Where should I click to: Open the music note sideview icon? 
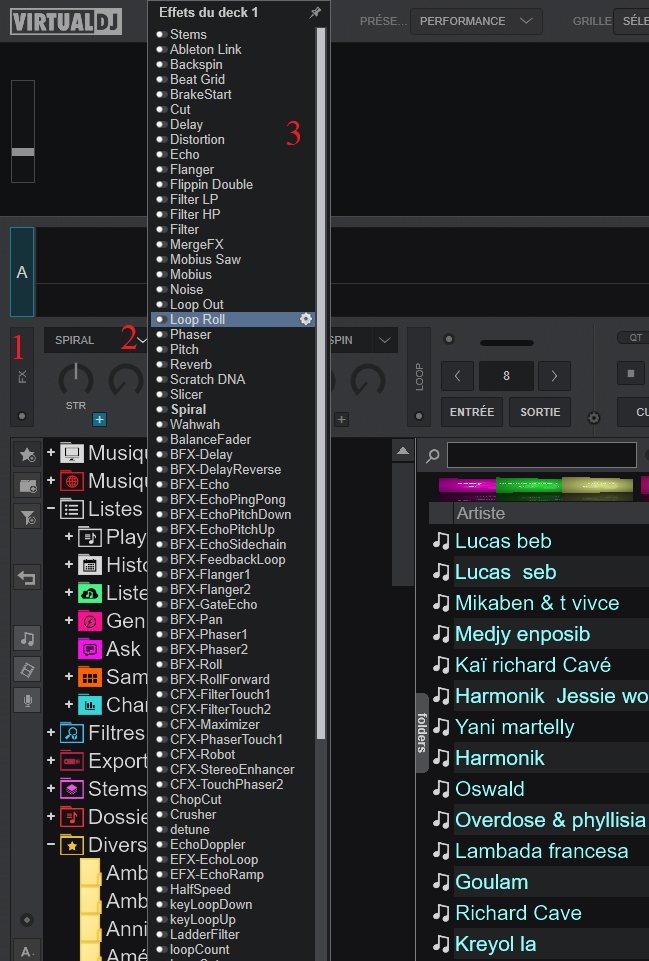tap(27, 639)
